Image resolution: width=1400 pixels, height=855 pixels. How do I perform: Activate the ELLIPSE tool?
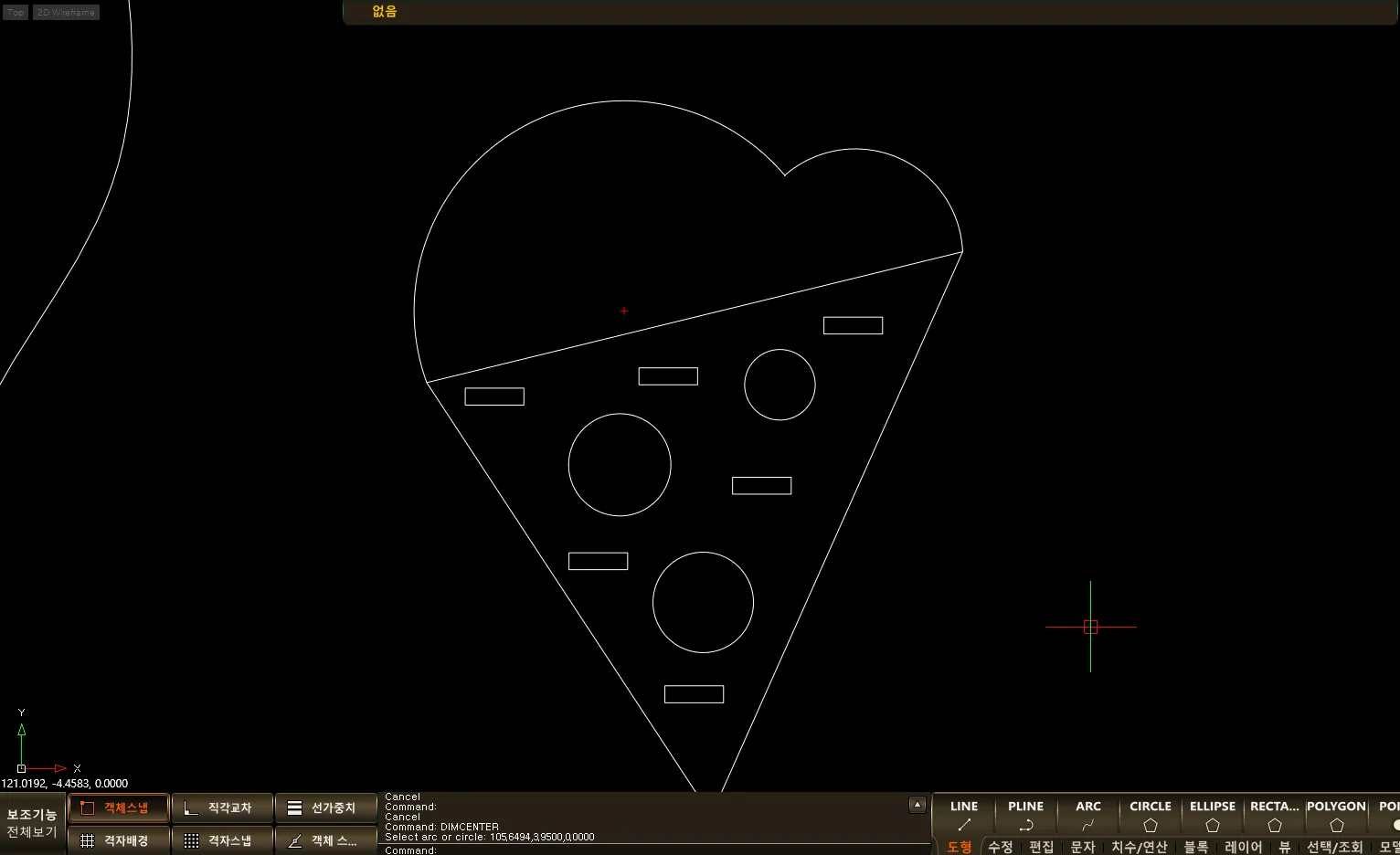point(1212,815)
